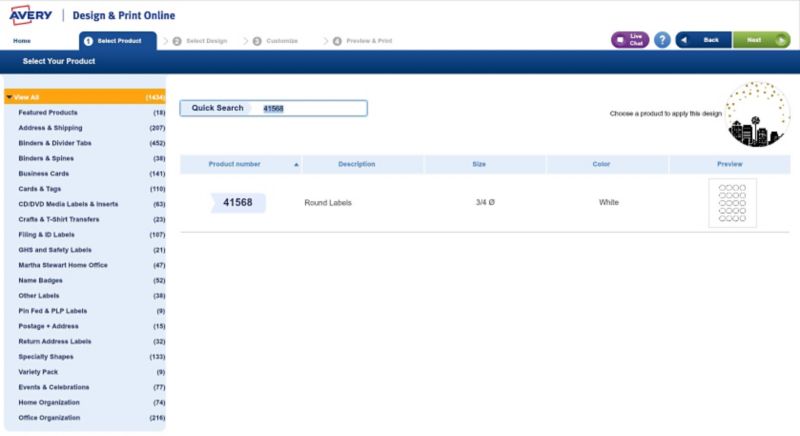Click the round city design thumbnail
This screenshot has width=800, height=436.
pos(758,114)
